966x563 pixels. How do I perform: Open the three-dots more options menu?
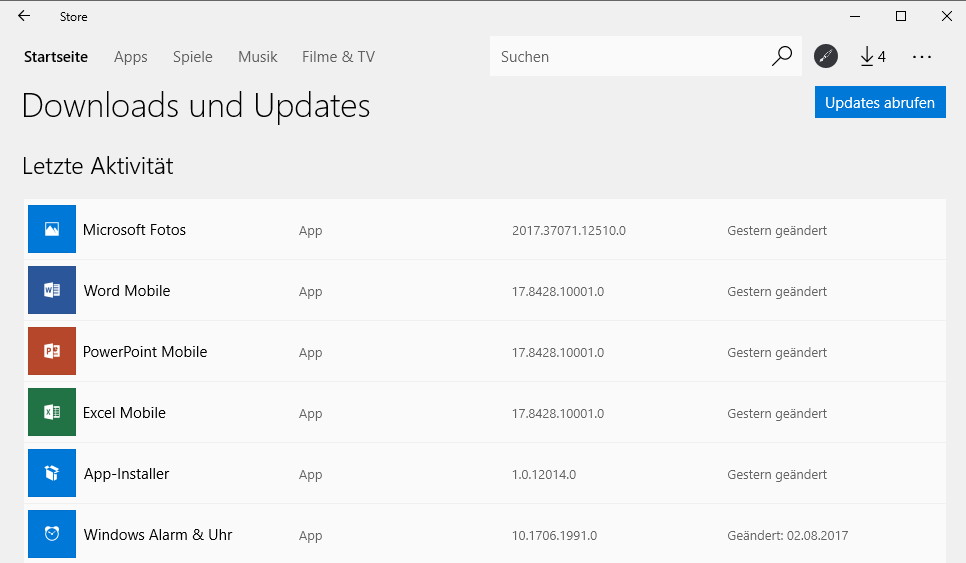point(922,57)
